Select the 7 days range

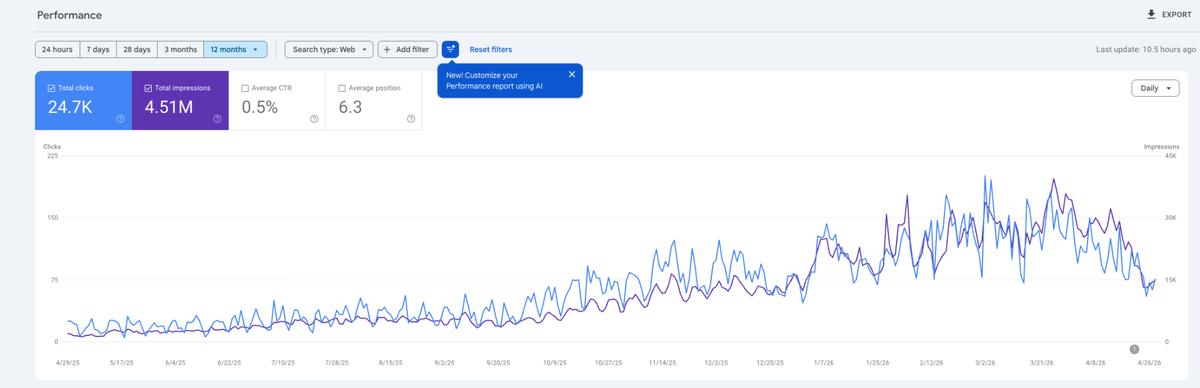click(98, 49)
